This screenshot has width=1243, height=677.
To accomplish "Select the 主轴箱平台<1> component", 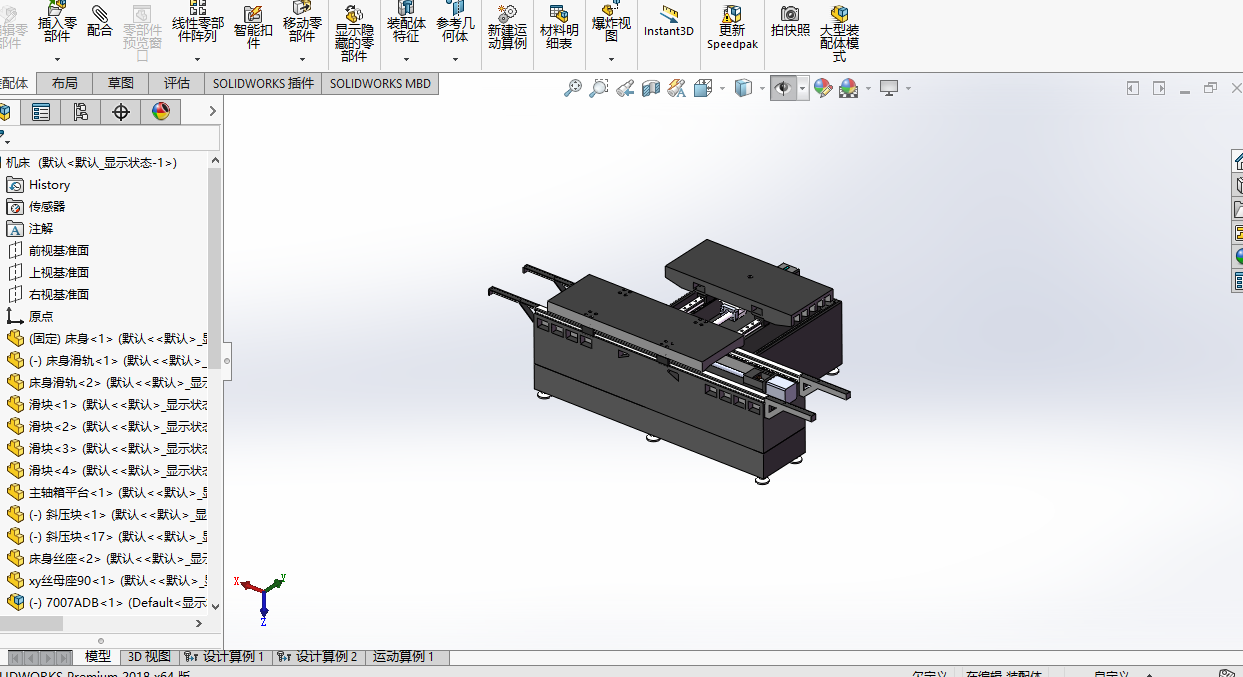I will (106, 493).
